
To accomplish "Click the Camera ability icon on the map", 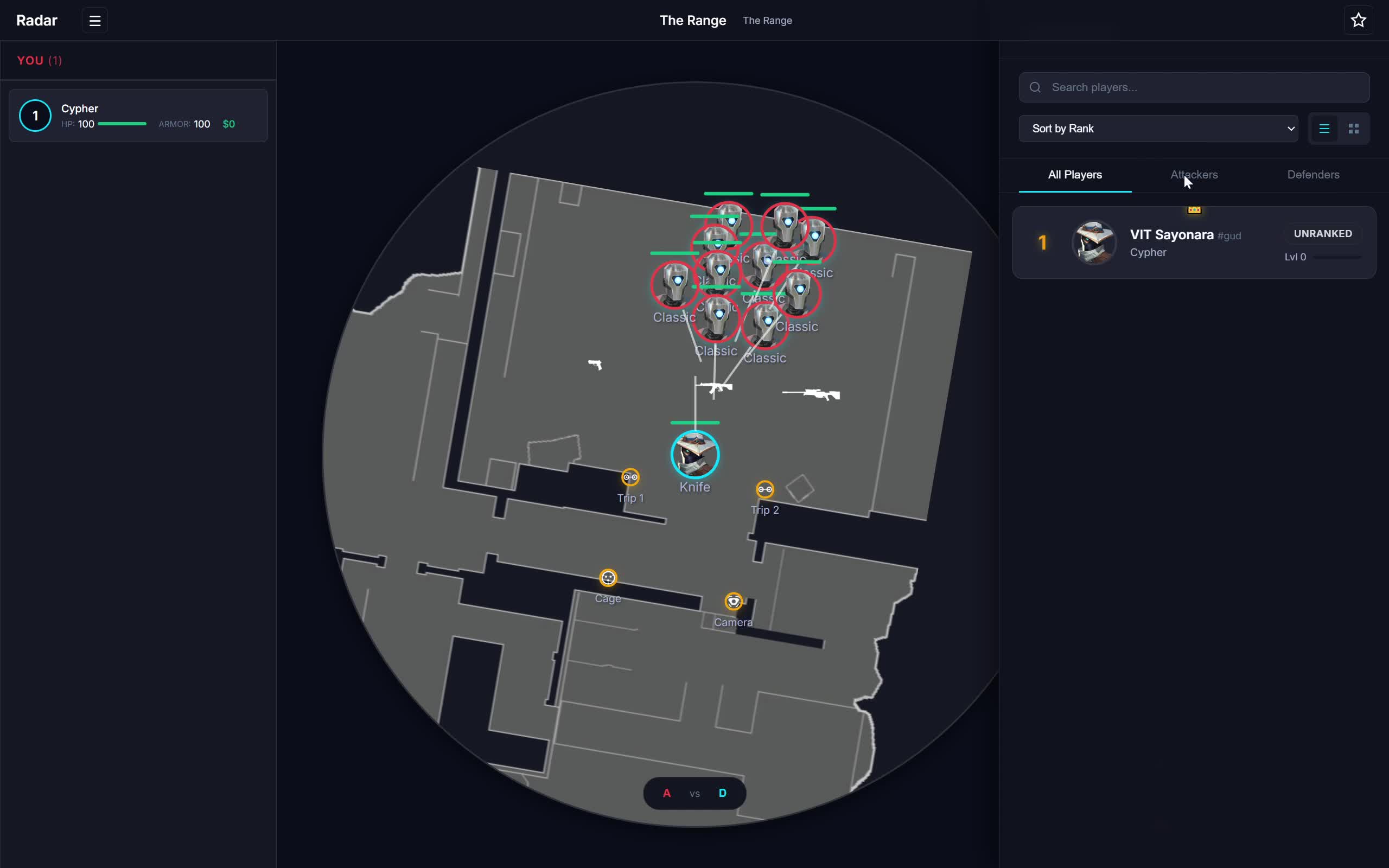I will 734,601.
